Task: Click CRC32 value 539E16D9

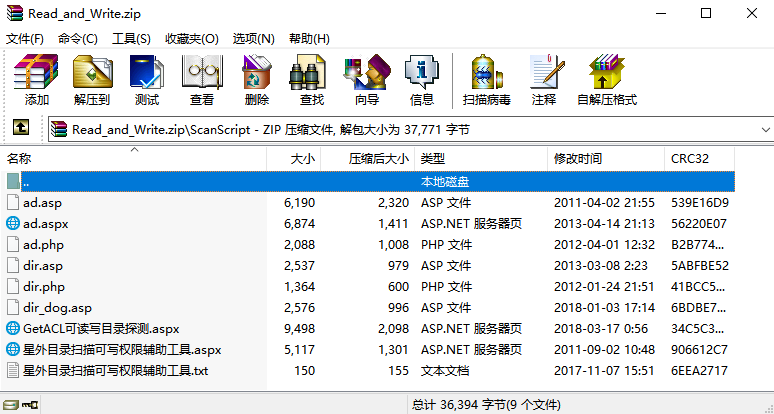Action: pos(700,203)
